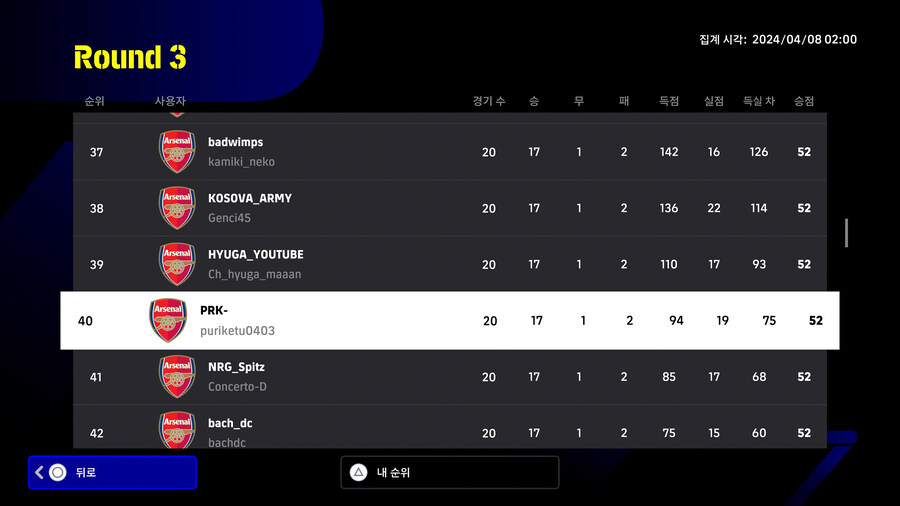Click Arsenal crest in highlighted PRK- row

pyautogui.click(x=168, y=320)
